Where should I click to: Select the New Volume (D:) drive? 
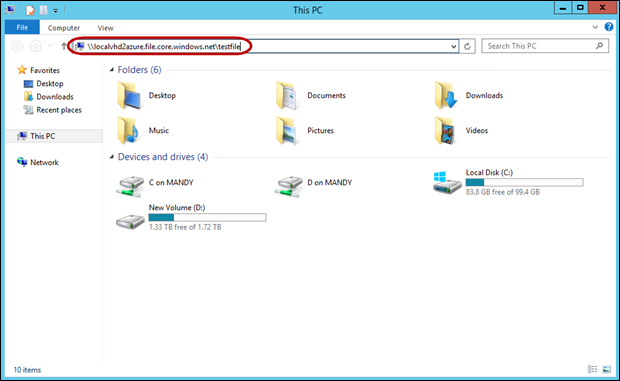pyautogui.click(x=191, y=217)
